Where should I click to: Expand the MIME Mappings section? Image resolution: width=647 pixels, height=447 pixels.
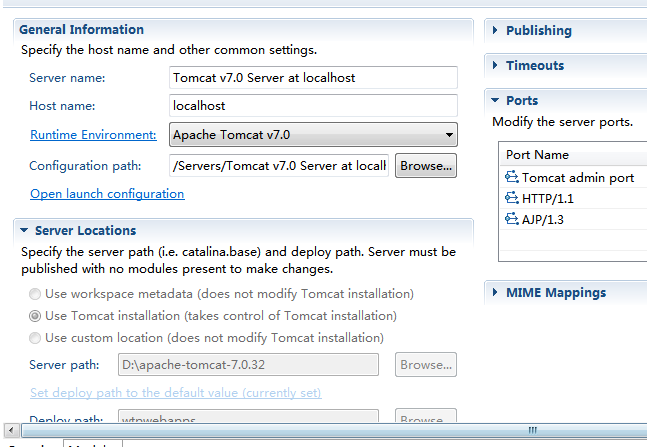pos(495,292)
